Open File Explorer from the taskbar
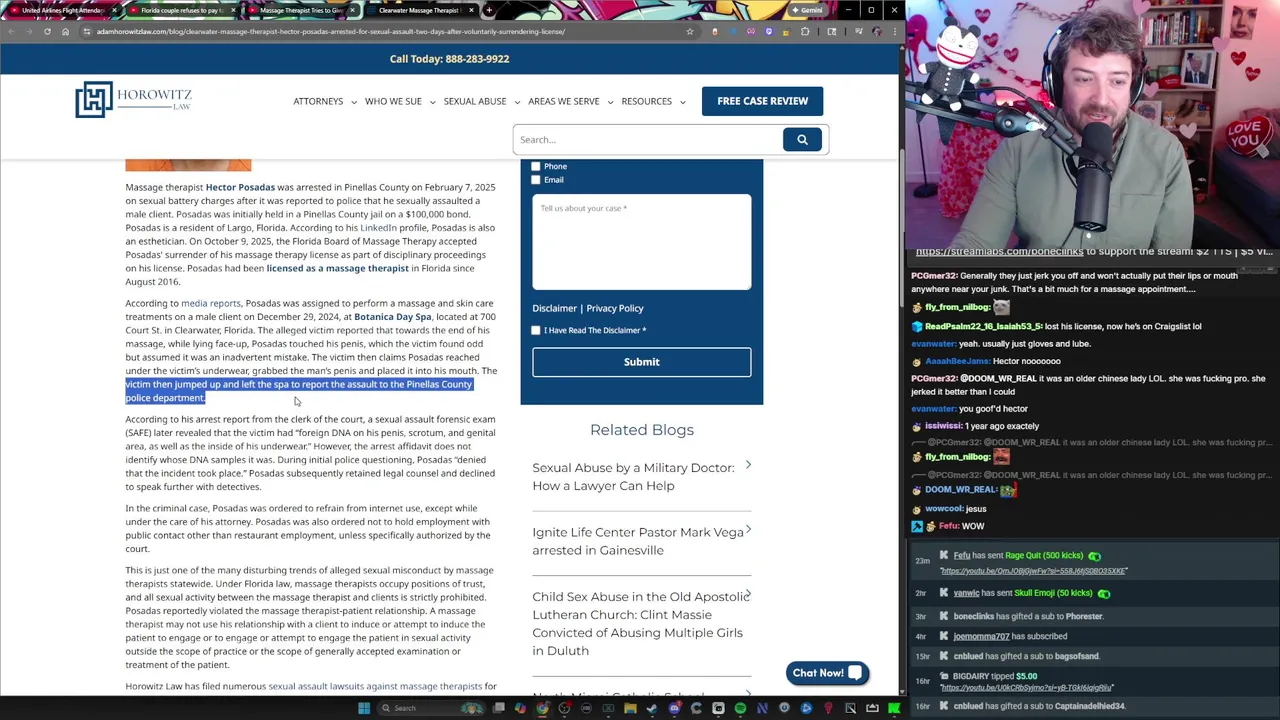Viewport: 1280px width, 720px height. [x=630, y=708]
